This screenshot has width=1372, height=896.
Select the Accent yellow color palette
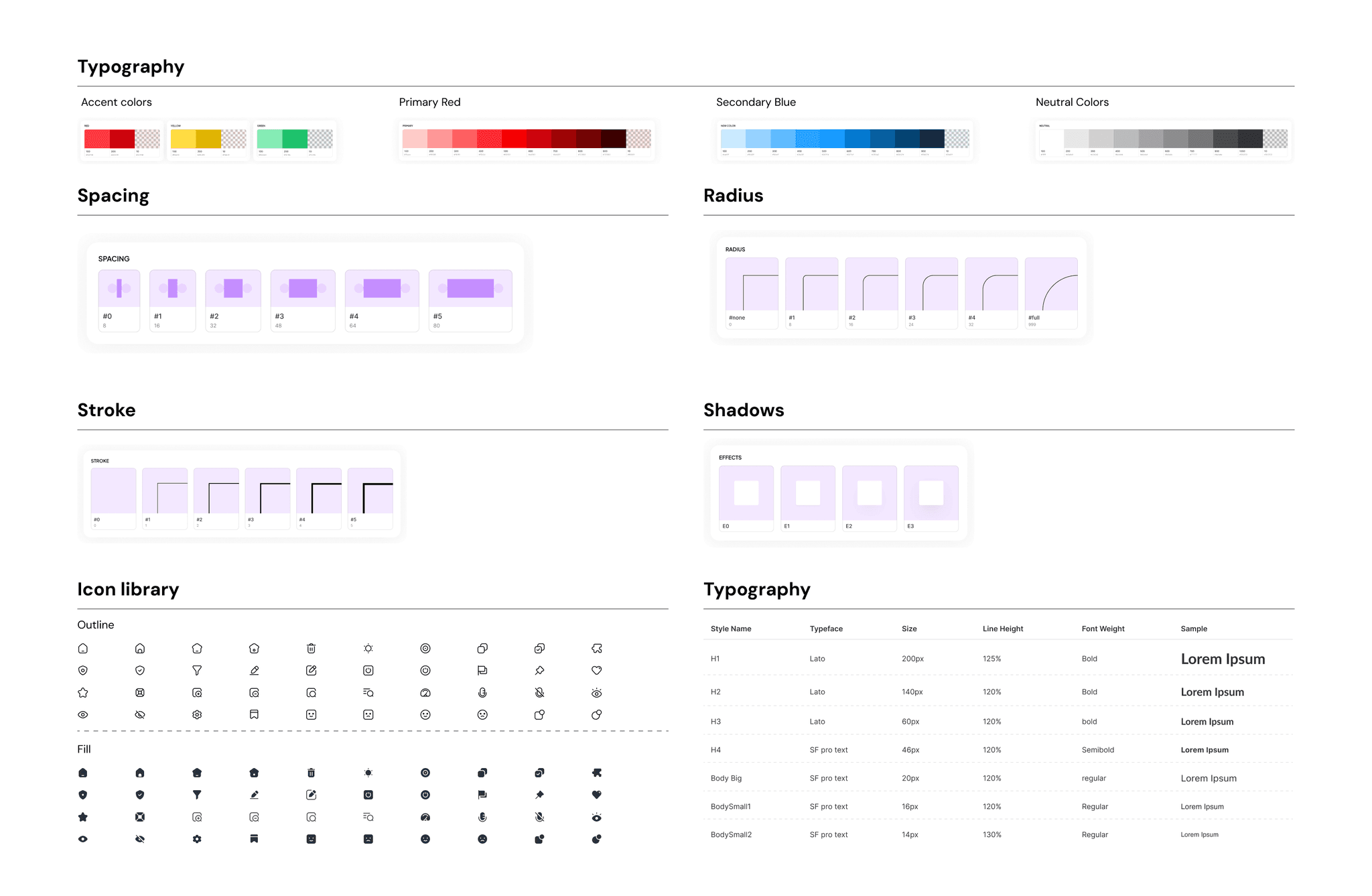208,140
